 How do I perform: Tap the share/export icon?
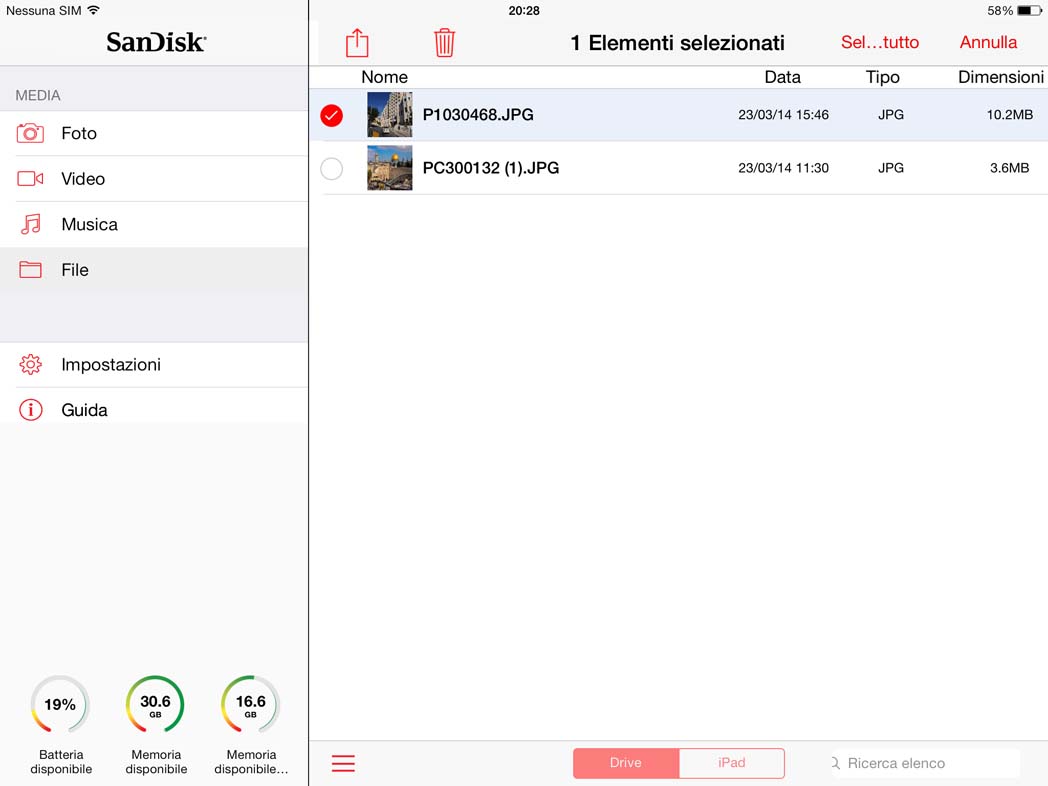click(x=357, y=43)
